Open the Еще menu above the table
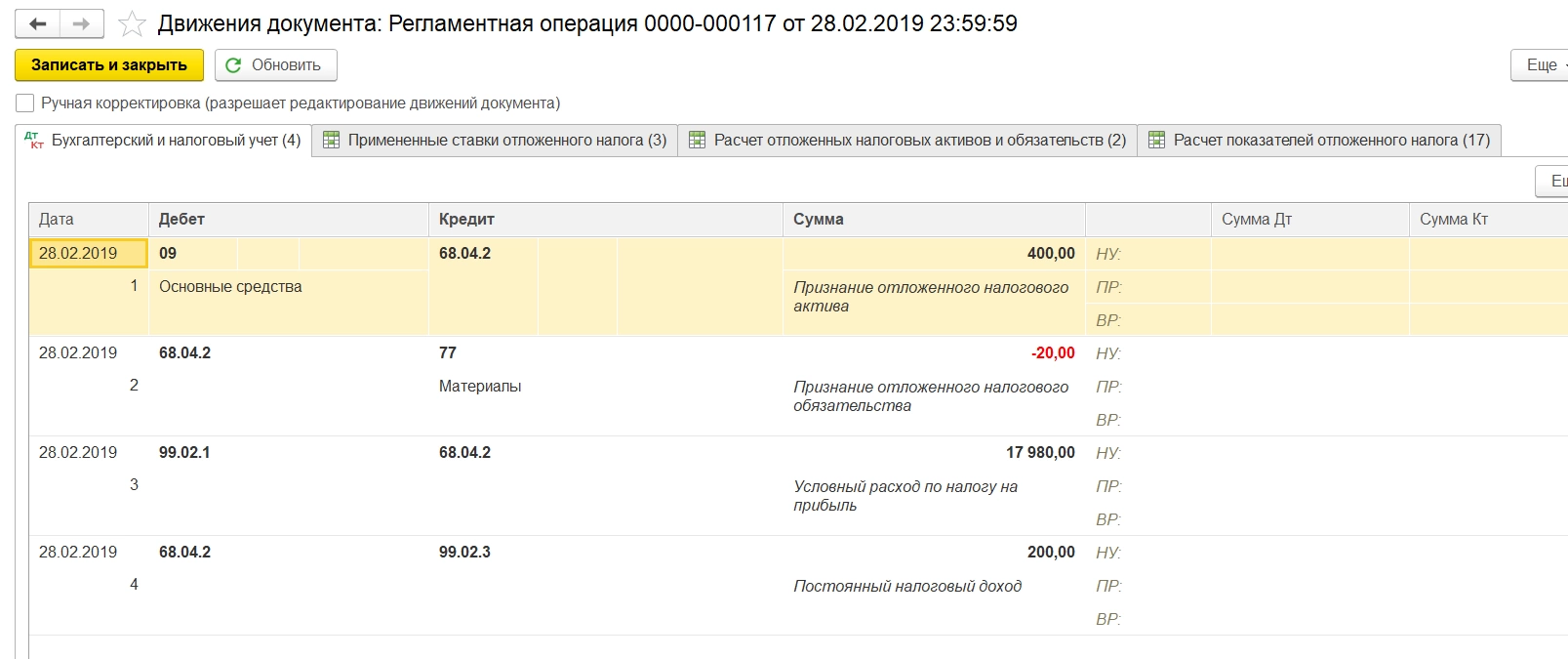Screen dimensions: 1568x659 point(1555,182)
